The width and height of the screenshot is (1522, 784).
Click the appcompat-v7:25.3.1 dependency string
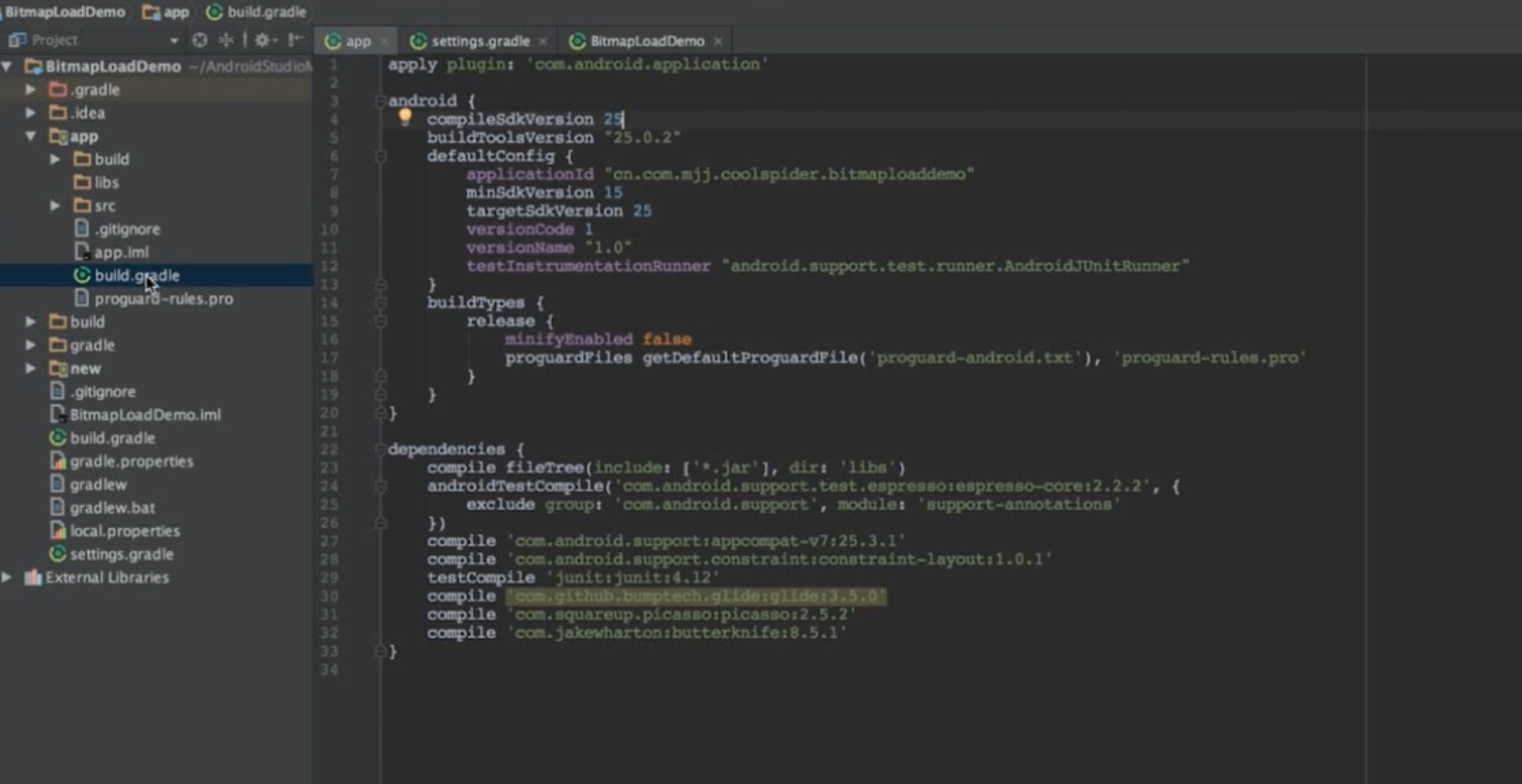706,541
